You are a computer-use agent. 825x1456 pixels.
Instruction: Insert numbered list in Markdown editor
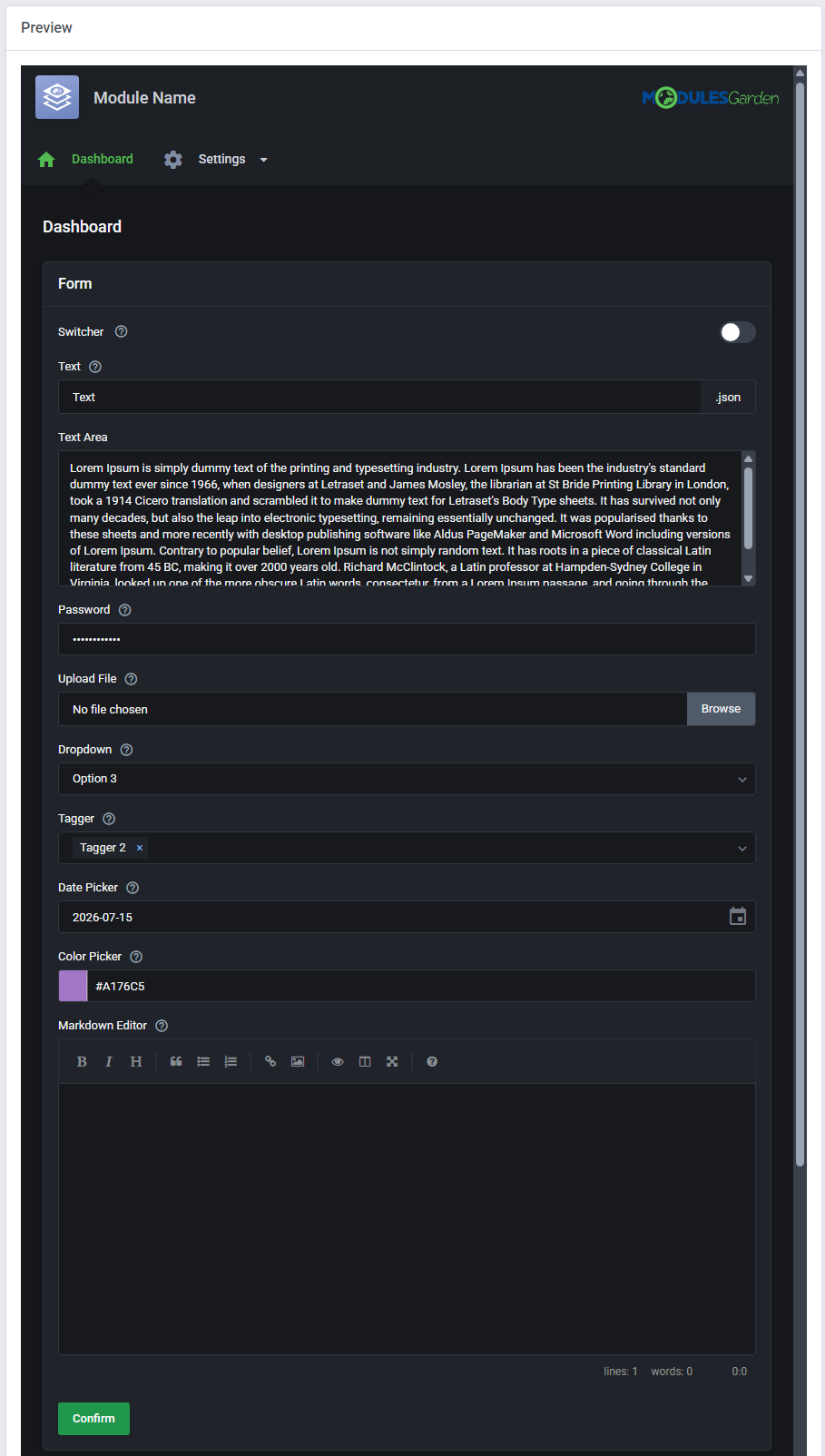pos(231,1061)
